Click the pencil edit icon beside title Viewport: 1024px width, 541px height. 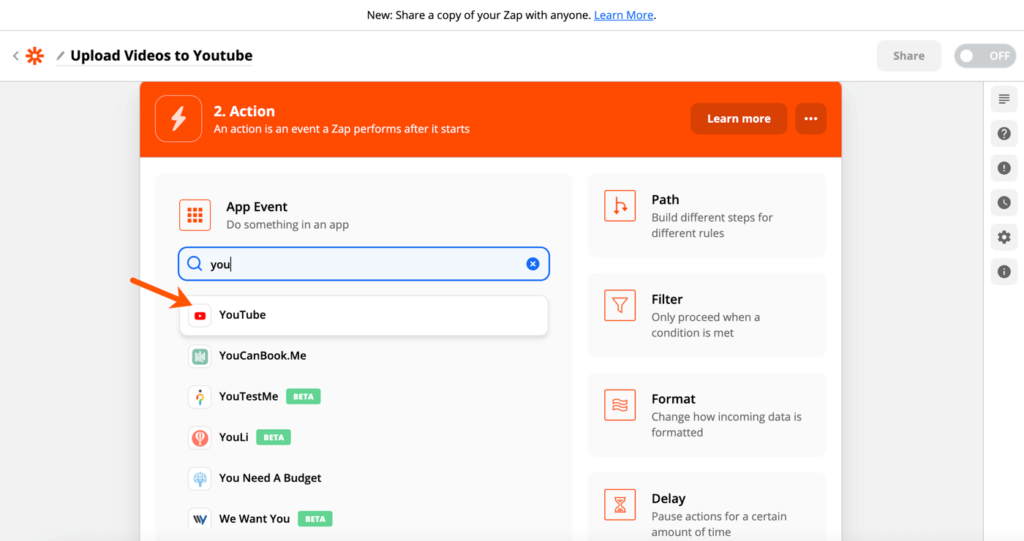point(61,56)
